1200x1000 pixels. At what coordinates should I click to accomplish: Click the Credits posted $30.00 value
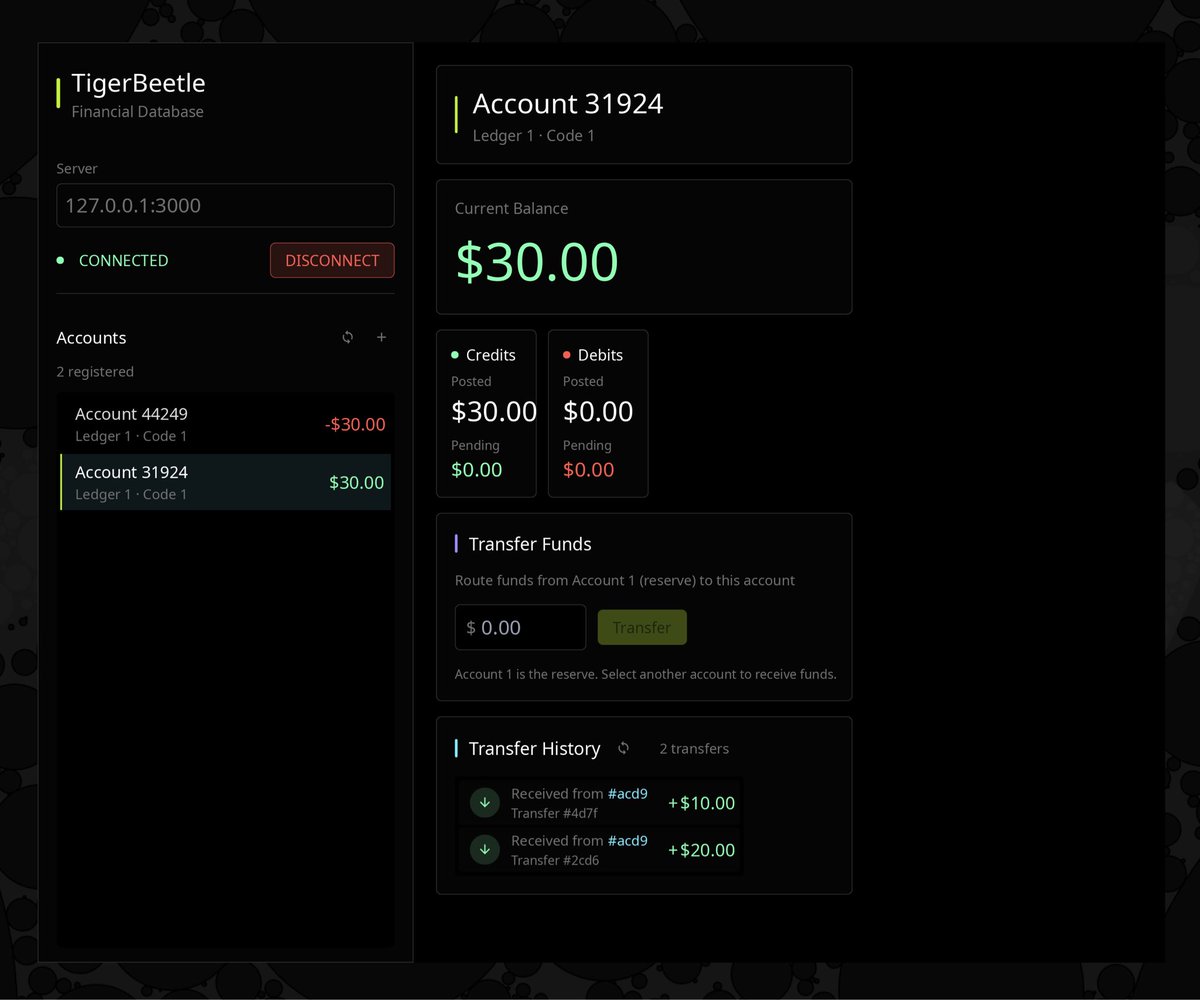click(x=494, y=411)
